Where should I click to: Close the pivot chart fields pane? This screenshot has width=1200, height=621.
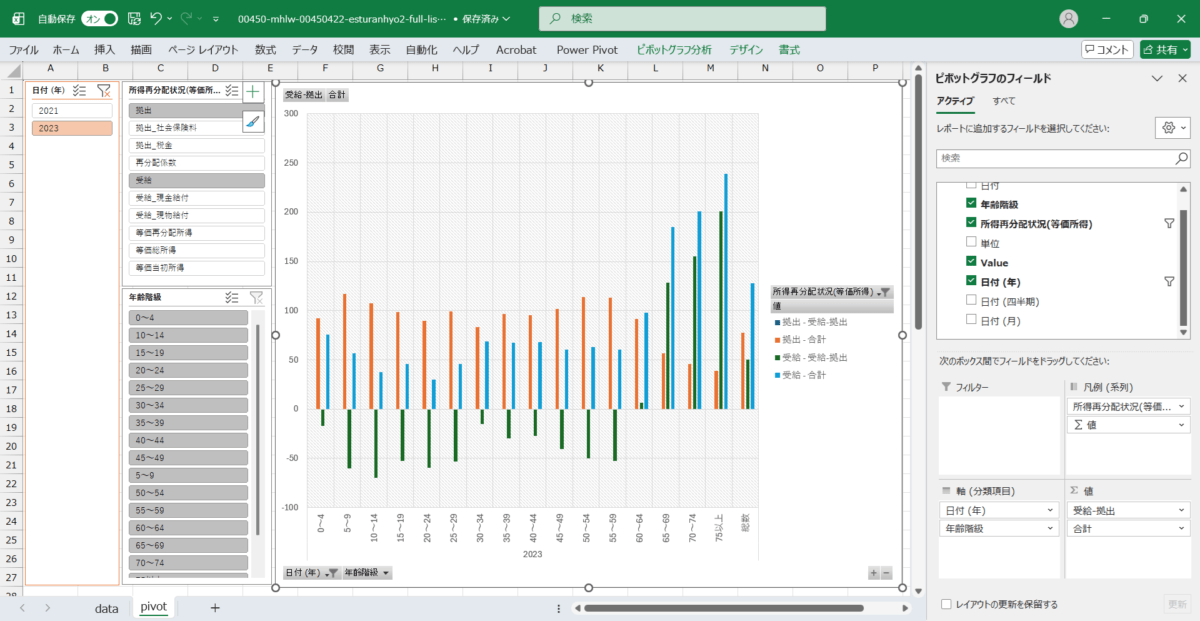[x=1182, y=78]
